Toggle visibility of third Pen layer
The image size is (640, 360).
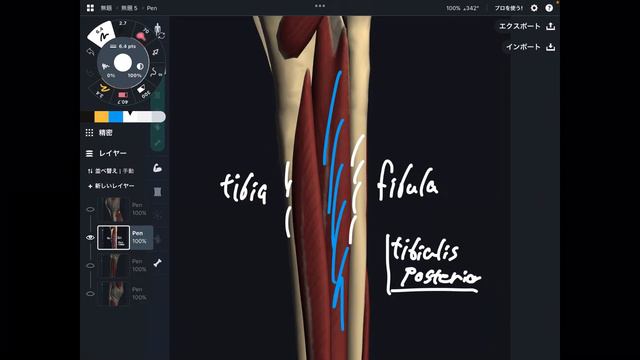point(90,266)
